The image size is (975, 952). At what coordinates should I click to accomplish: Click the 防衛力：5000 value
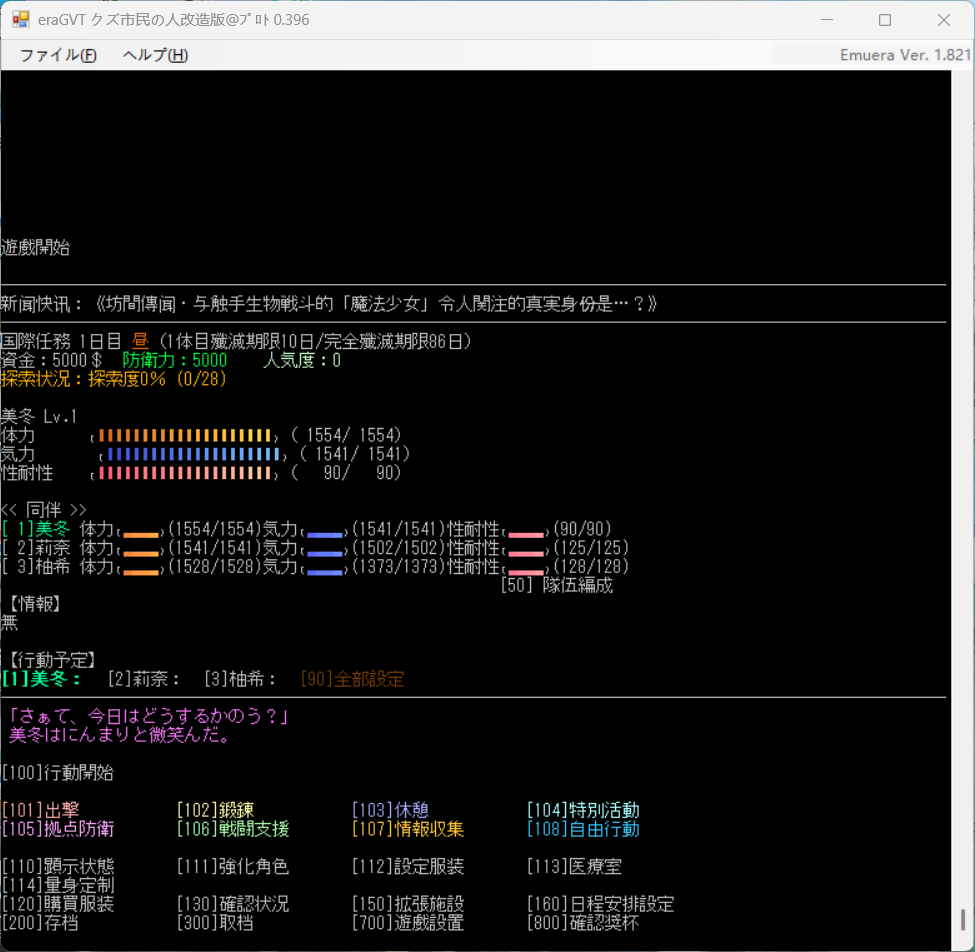pyautogui.click(x=175, y=360)
